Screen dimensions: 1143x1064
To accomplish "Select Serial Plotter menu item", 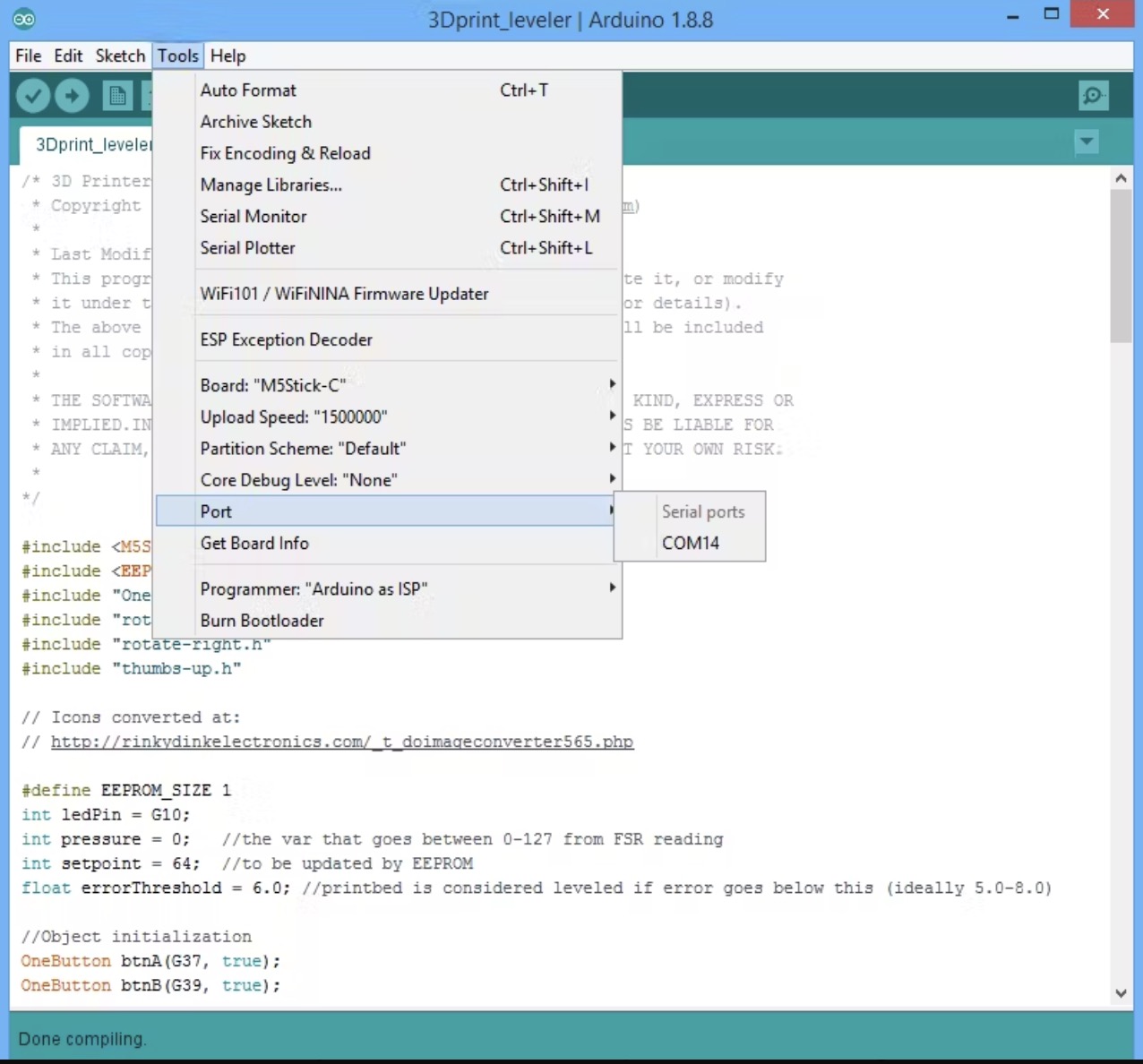I will click(x=247, y=248).
